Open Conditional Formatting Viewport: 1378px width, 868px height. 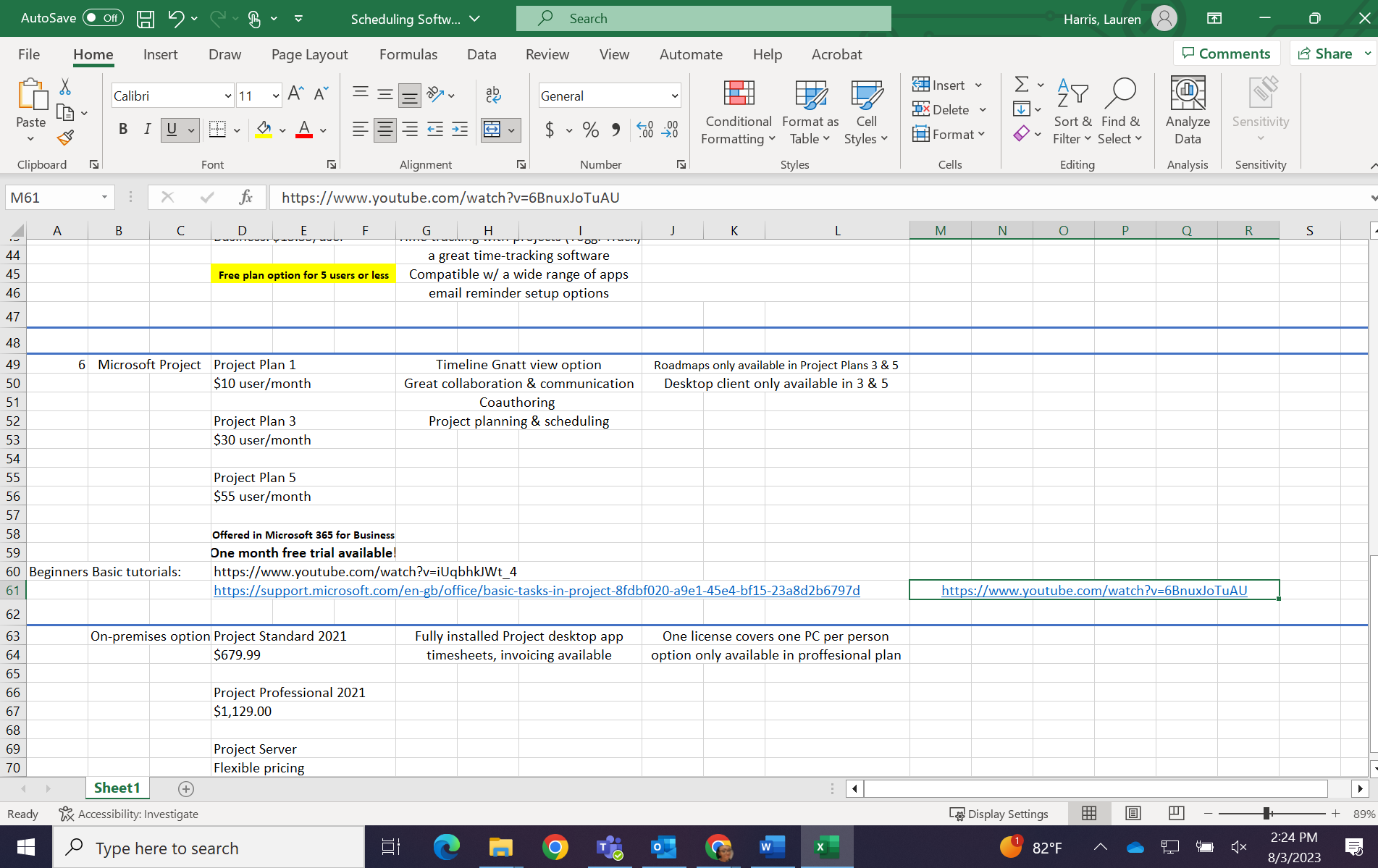point(739,112)
